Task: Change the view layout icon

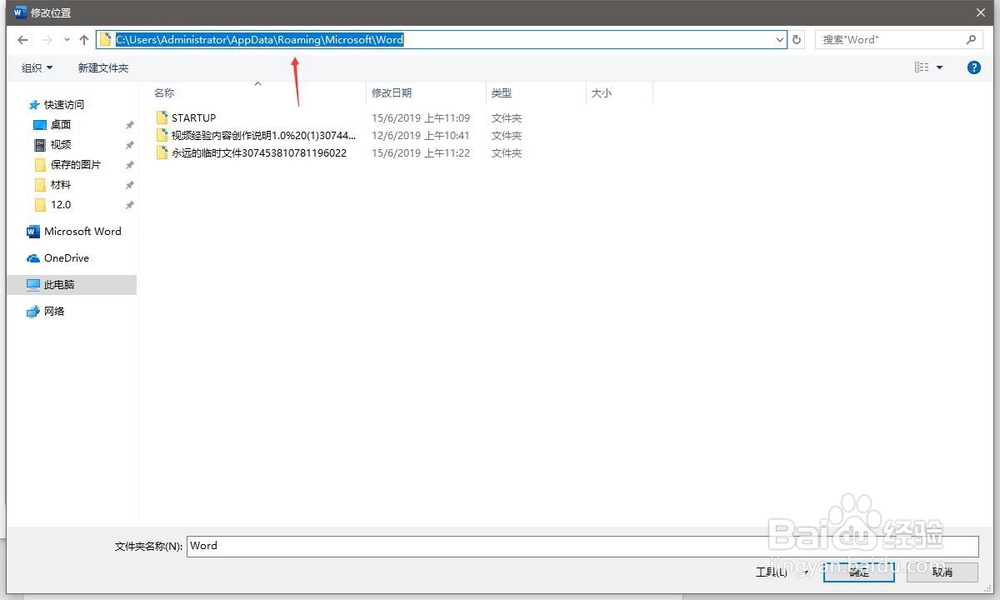Action: pyautogui.click(x=922, y=67)
